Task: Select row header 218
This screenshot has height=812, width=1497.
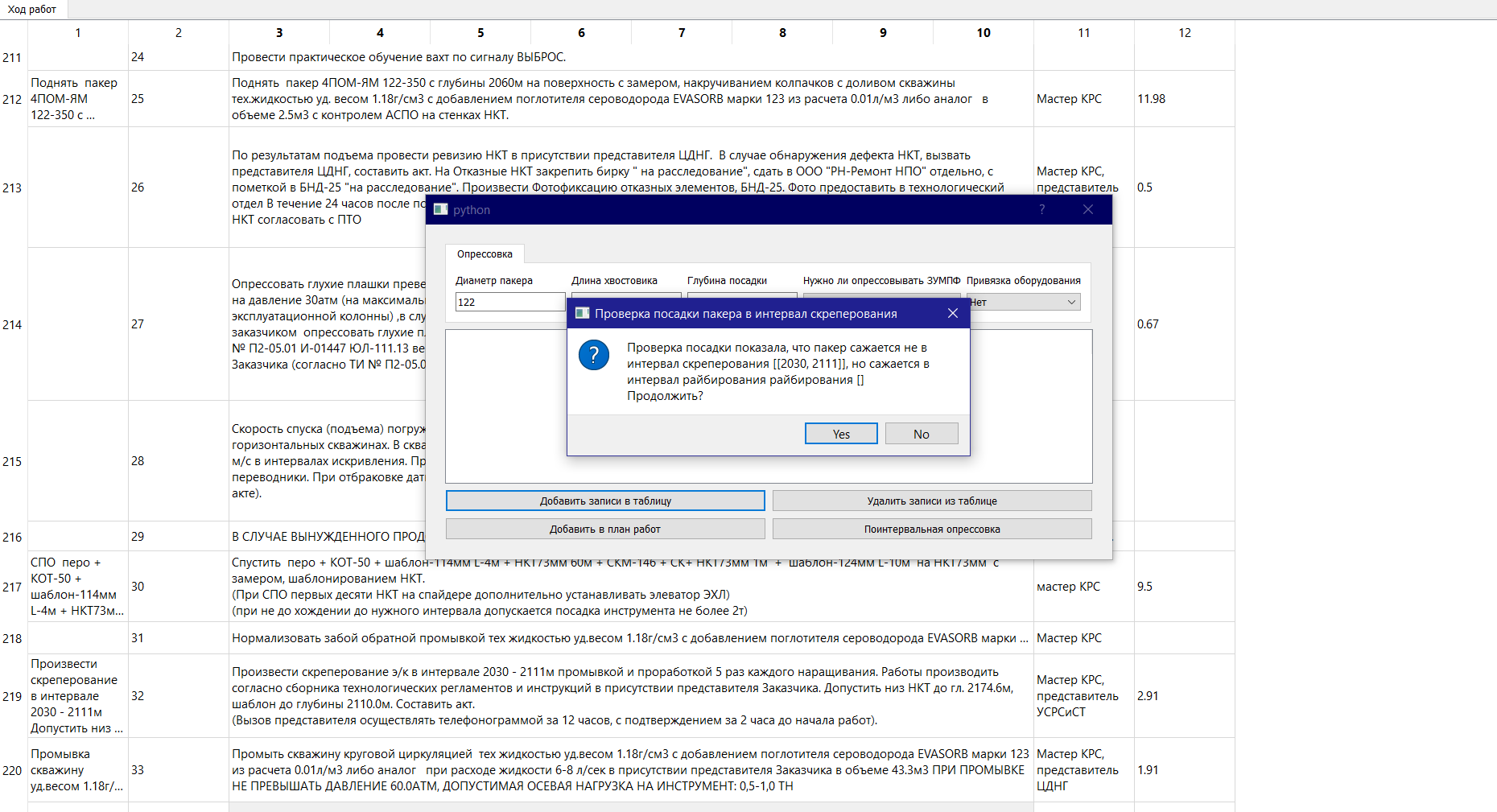Action: pos(13,638)
